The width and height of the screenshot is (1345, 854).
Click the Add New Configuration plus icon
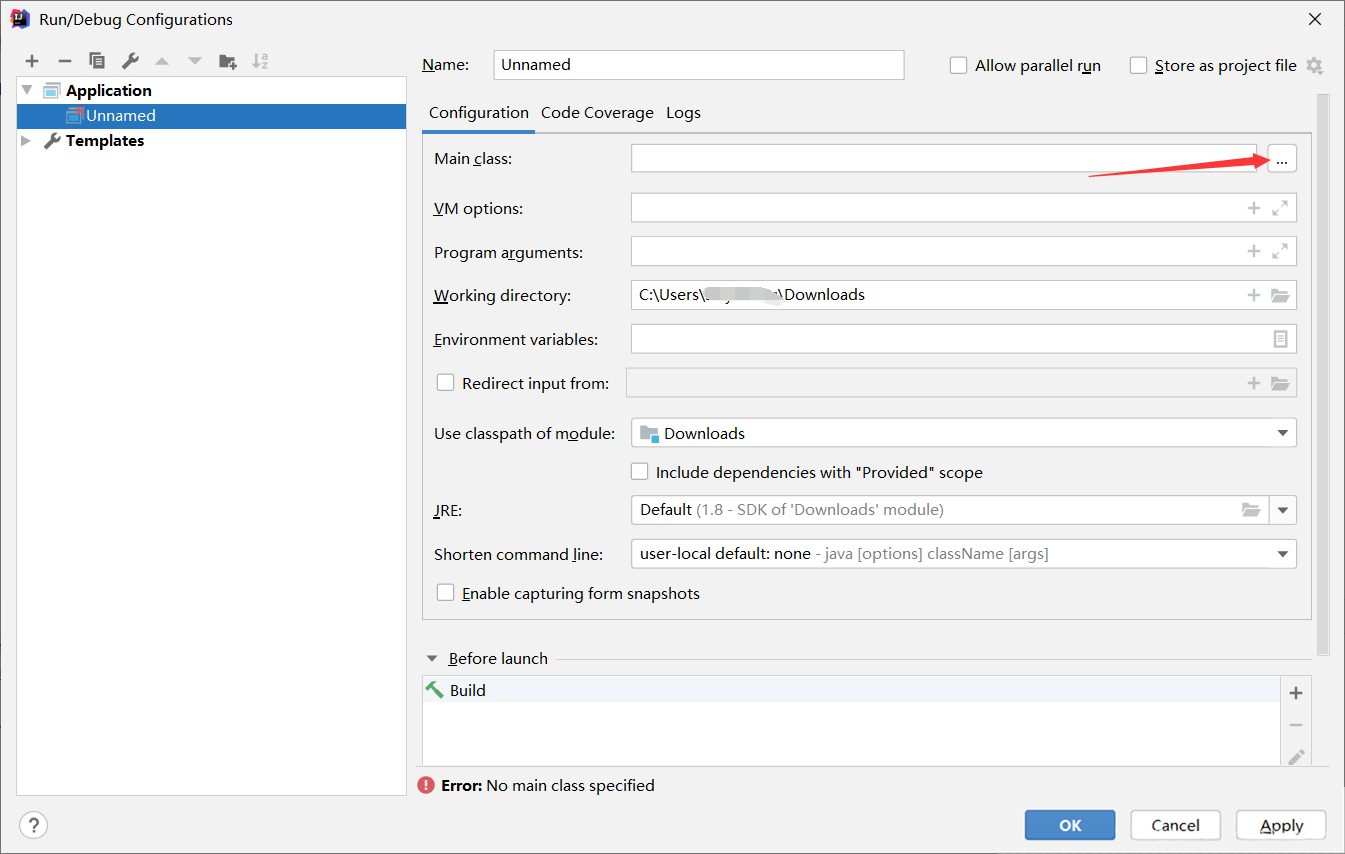click(x=32, y=61)
